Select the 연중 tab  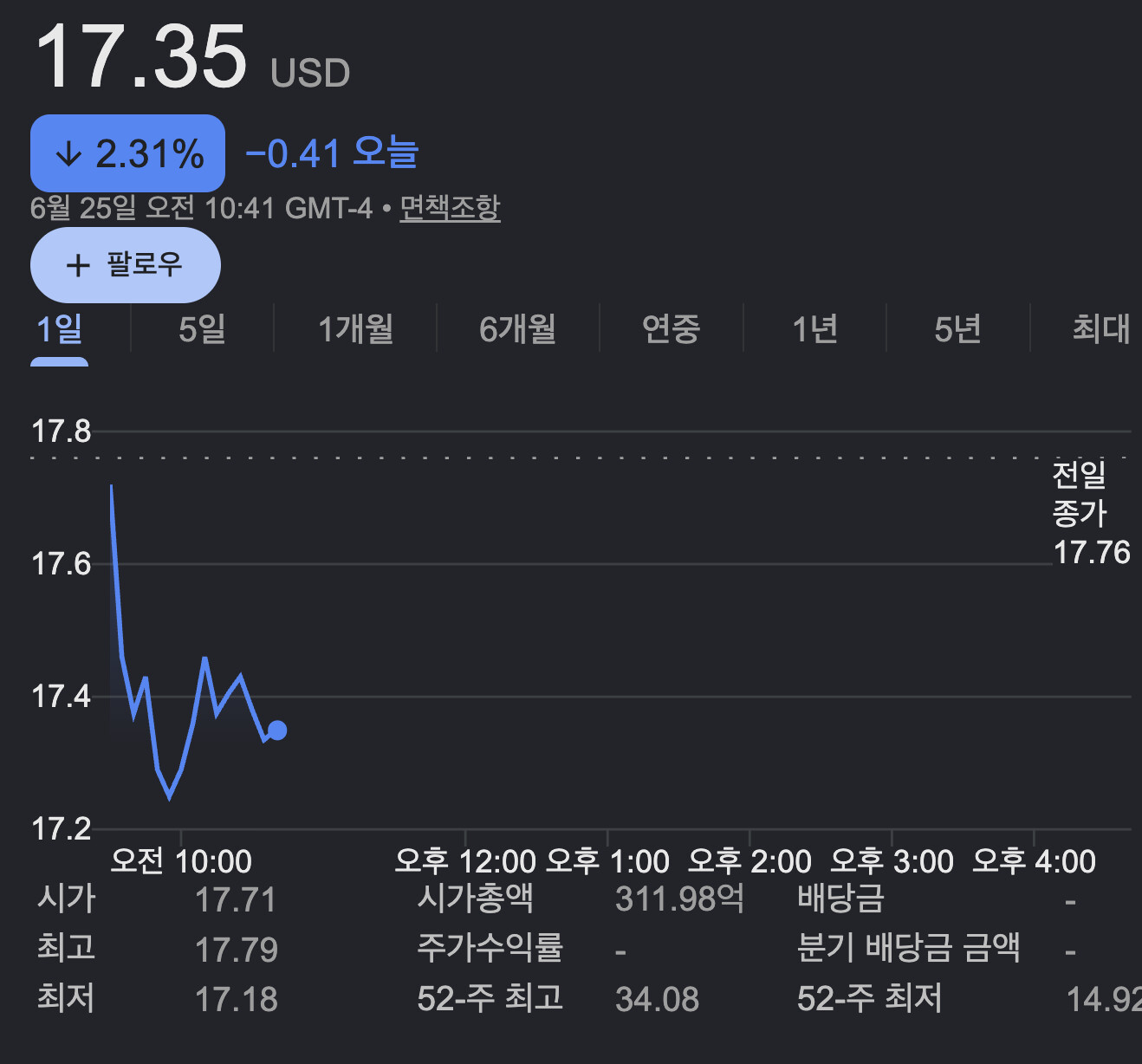pos(671,328)
